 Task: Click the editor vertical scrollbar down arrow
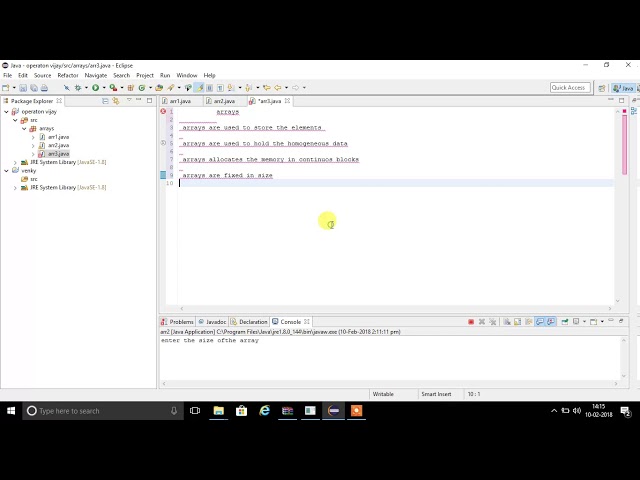[x=618, y=301]
